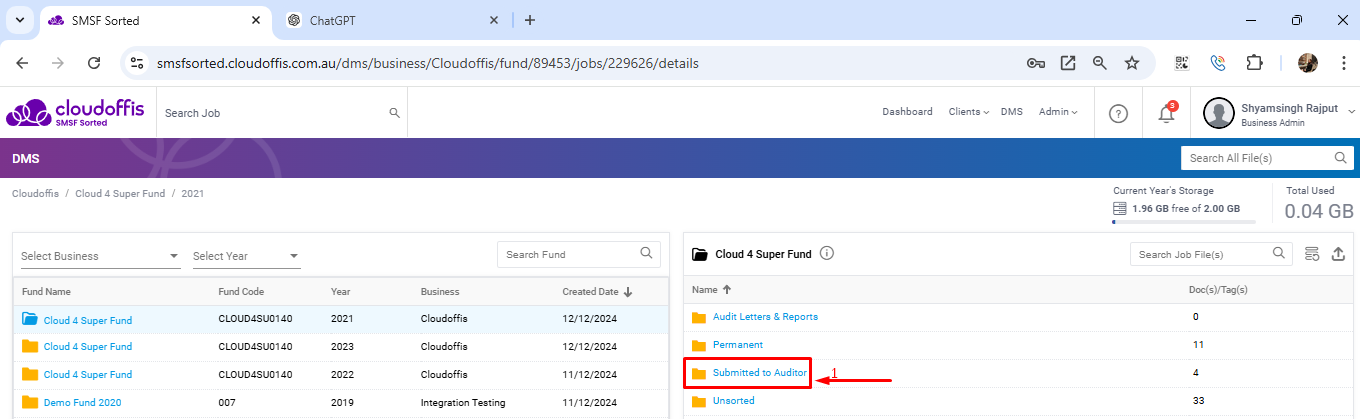Screen dimensions: 1360x419
Task: Click the 33 document count for Unsorted
Action: coord(1198,401)
